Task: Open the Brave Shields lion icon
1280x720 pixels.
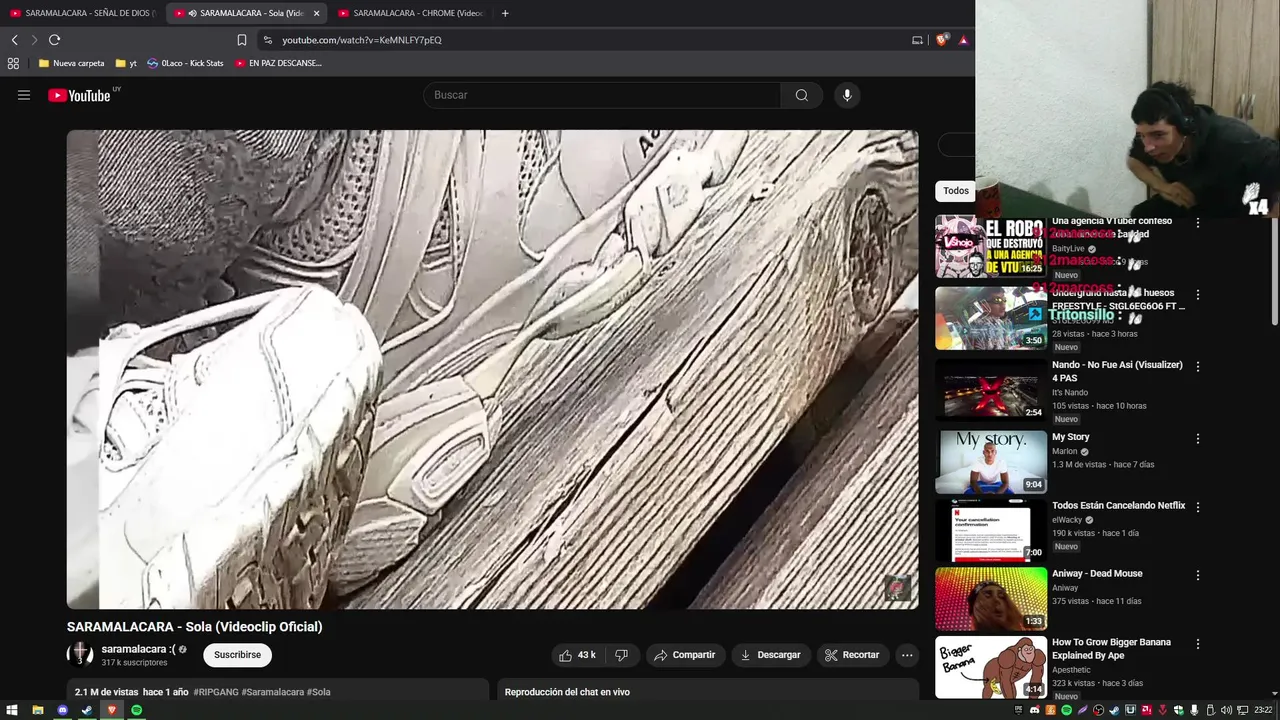Action: pos(942,40)
